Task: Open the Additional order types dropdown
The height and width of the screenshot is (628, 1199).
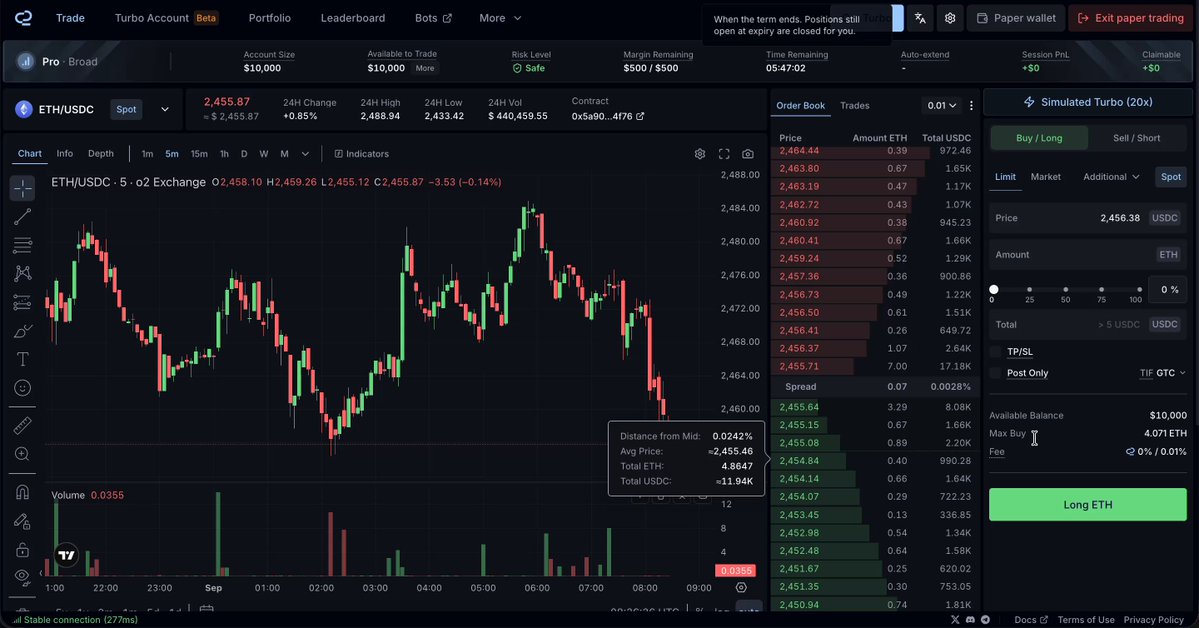Action: (x=1111, y=177)
